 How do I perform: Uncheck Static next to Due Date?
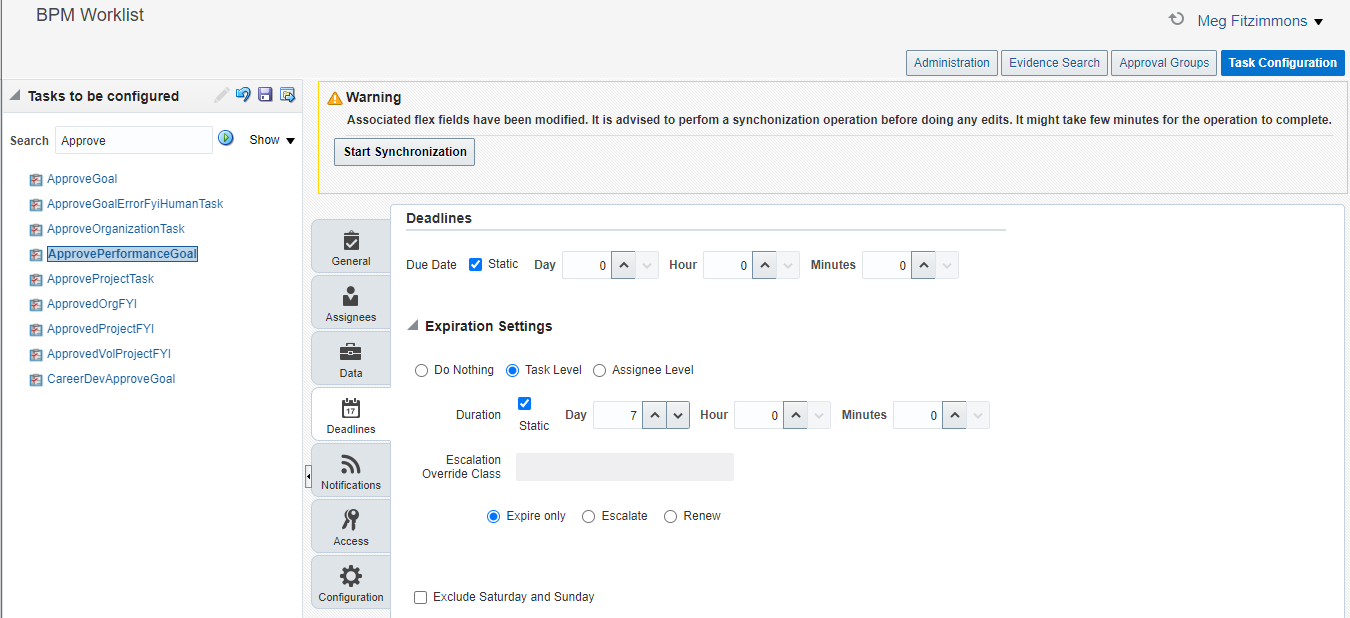[x=475, y=264]
